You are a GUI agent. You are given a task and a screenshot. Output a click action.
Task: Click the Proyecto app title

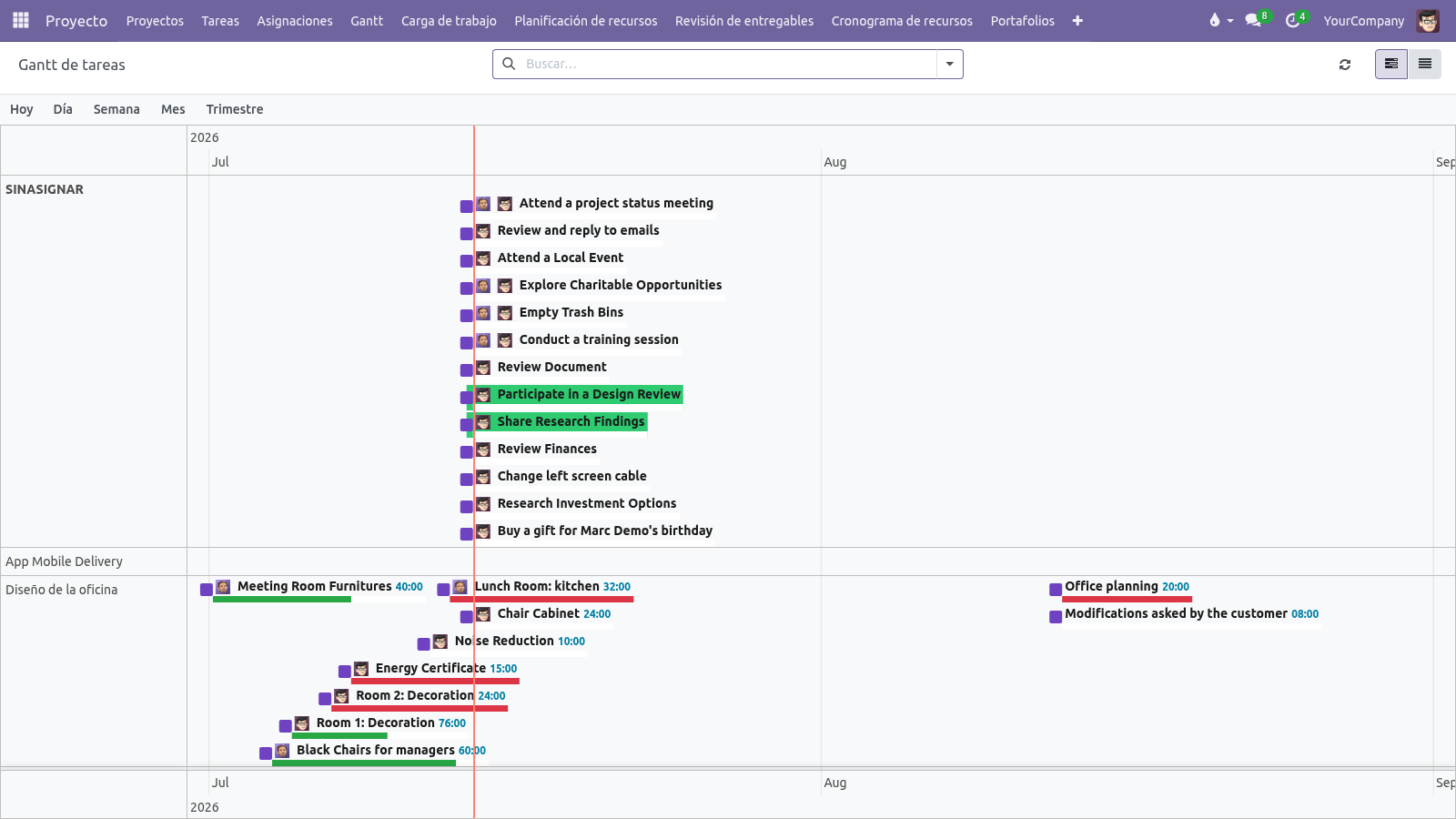(76, 21)
